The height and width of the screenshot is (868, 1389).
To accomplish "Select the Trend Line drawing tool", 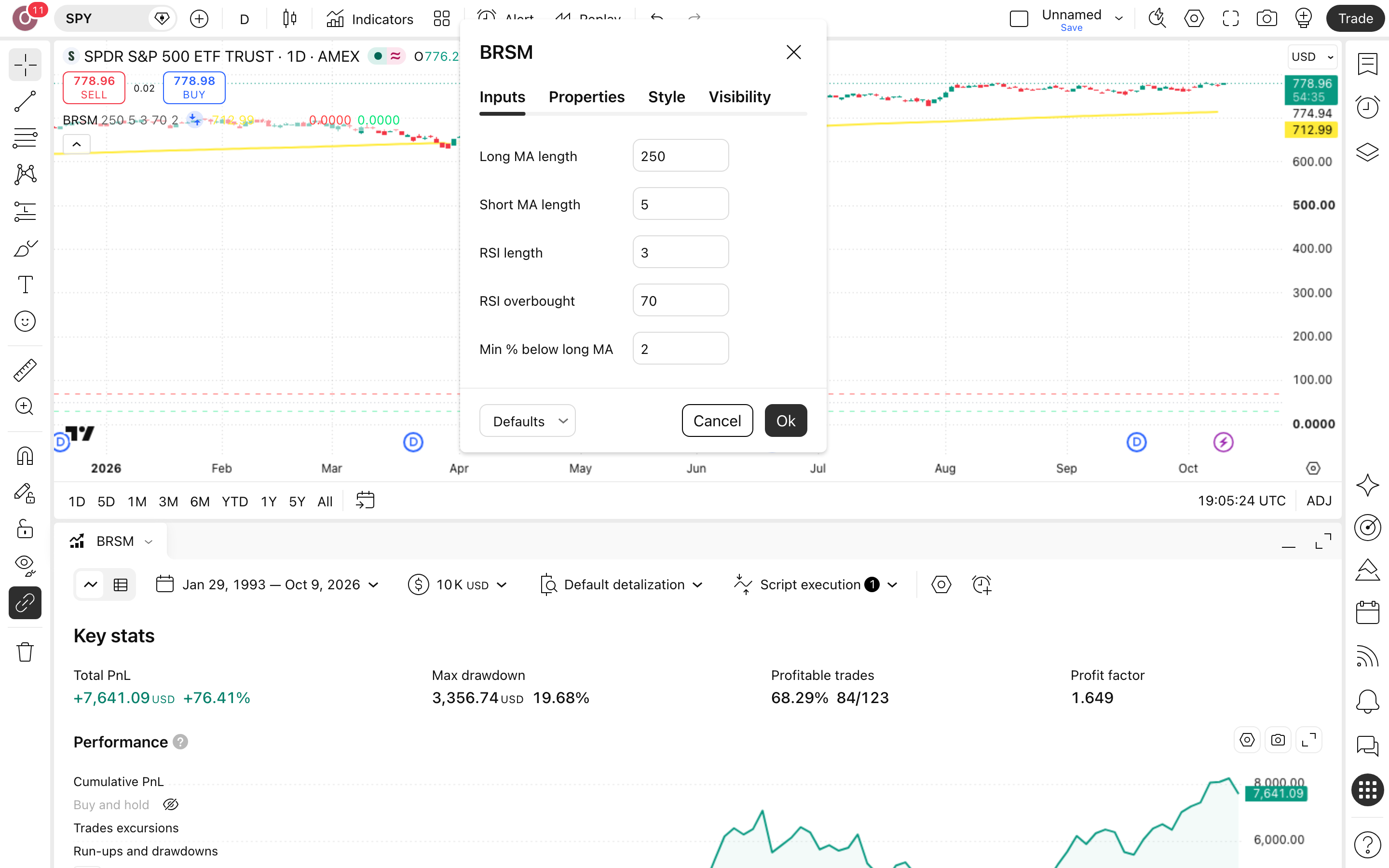I will click(25, 102).
